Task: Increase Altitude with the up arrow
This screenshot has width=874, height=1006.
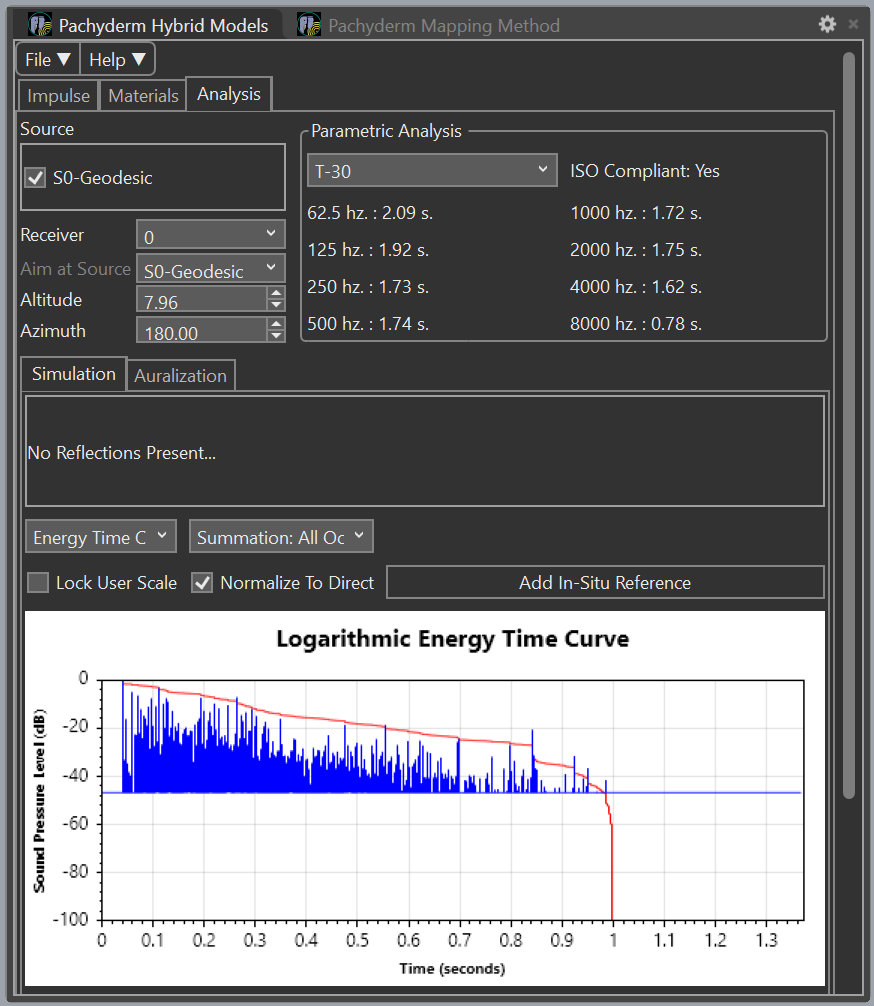Action: click(x=276, y=294)
